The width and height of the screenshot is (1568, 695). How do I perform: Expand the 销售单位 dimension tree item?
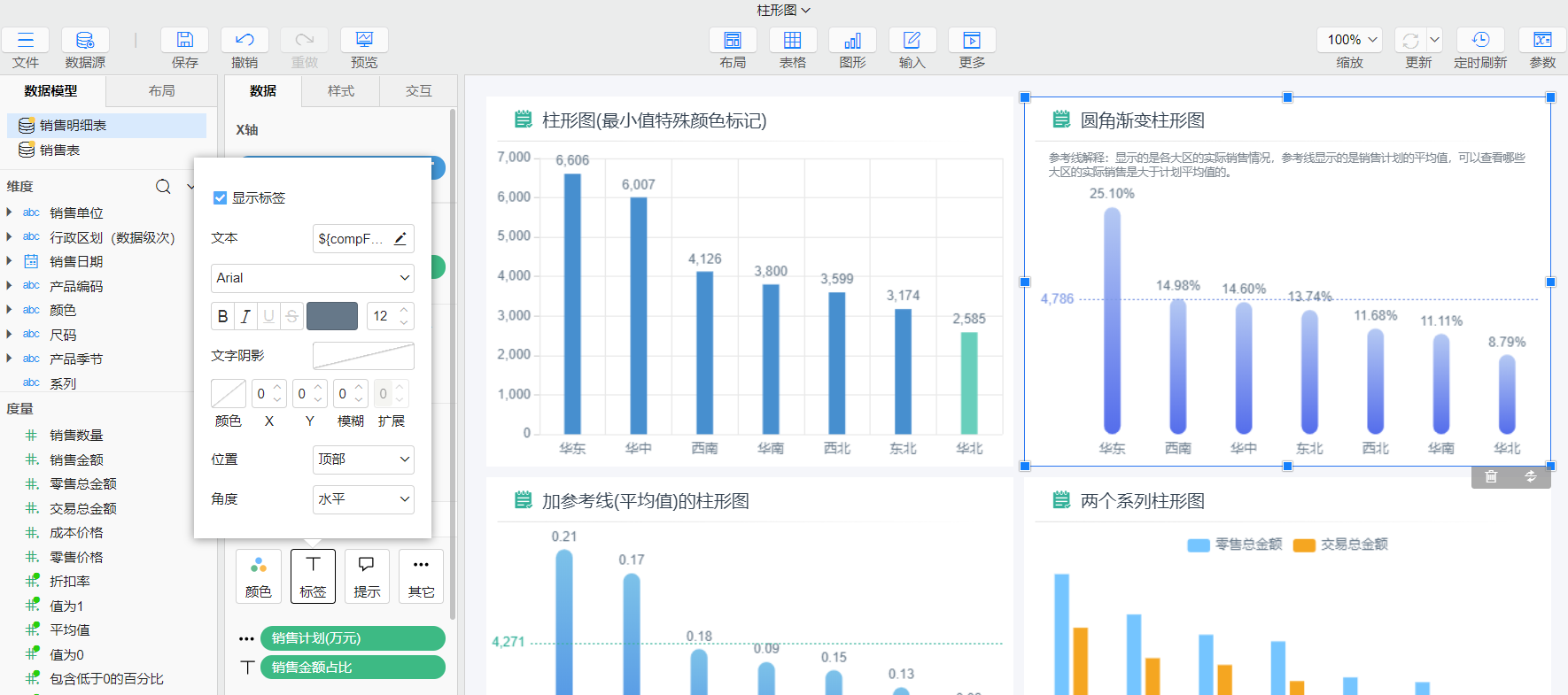(x=9, y=212)
